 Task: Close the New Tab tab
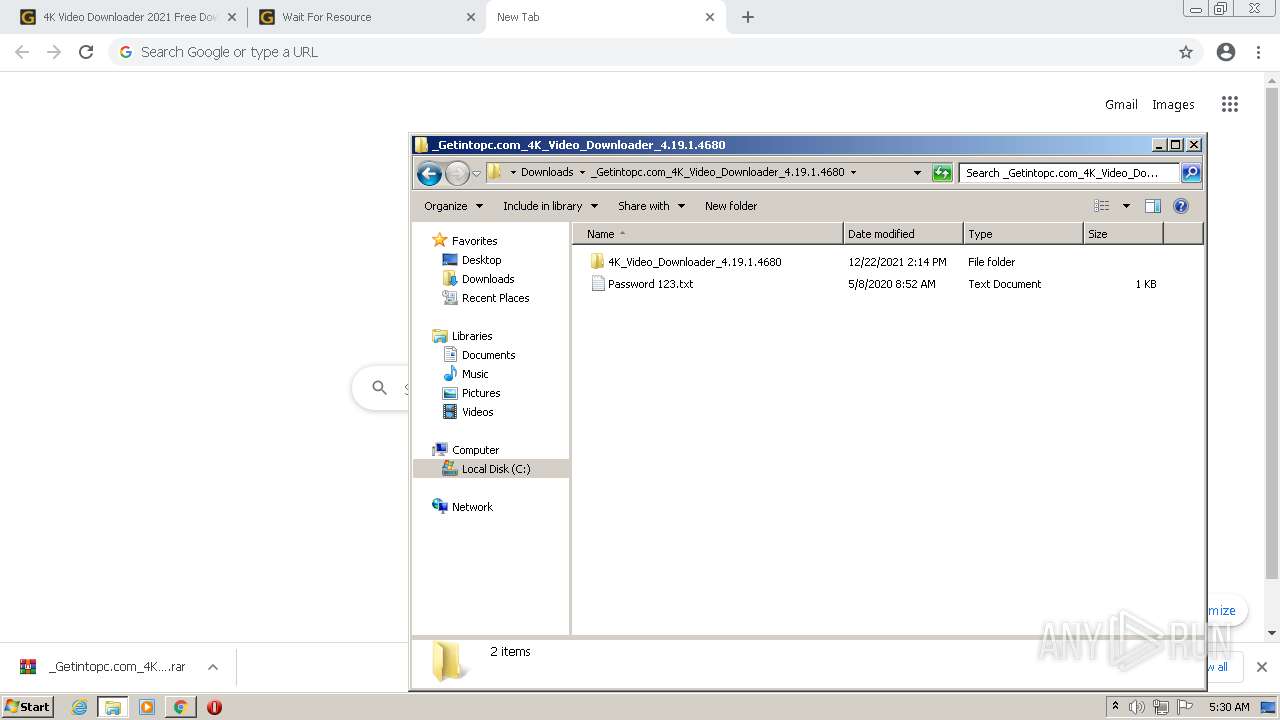pos(710,17)
